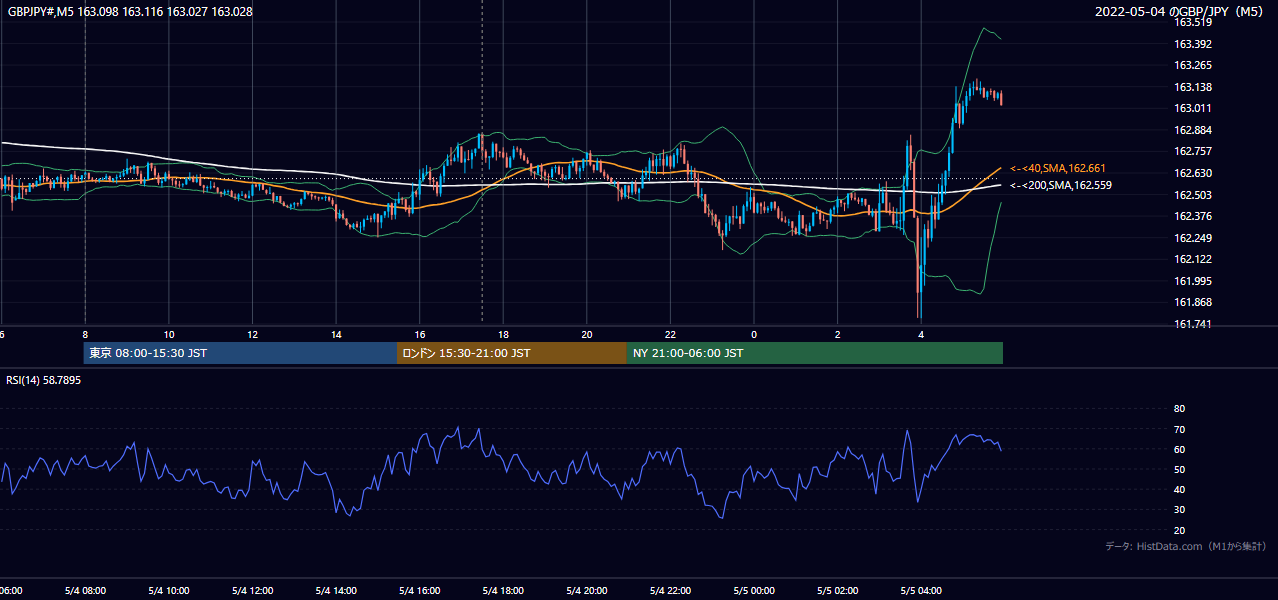The height and width of the screenshot is (600, 1278).
Task: Click the 5/4 18:00 date axis label
Action: (504, 591)
